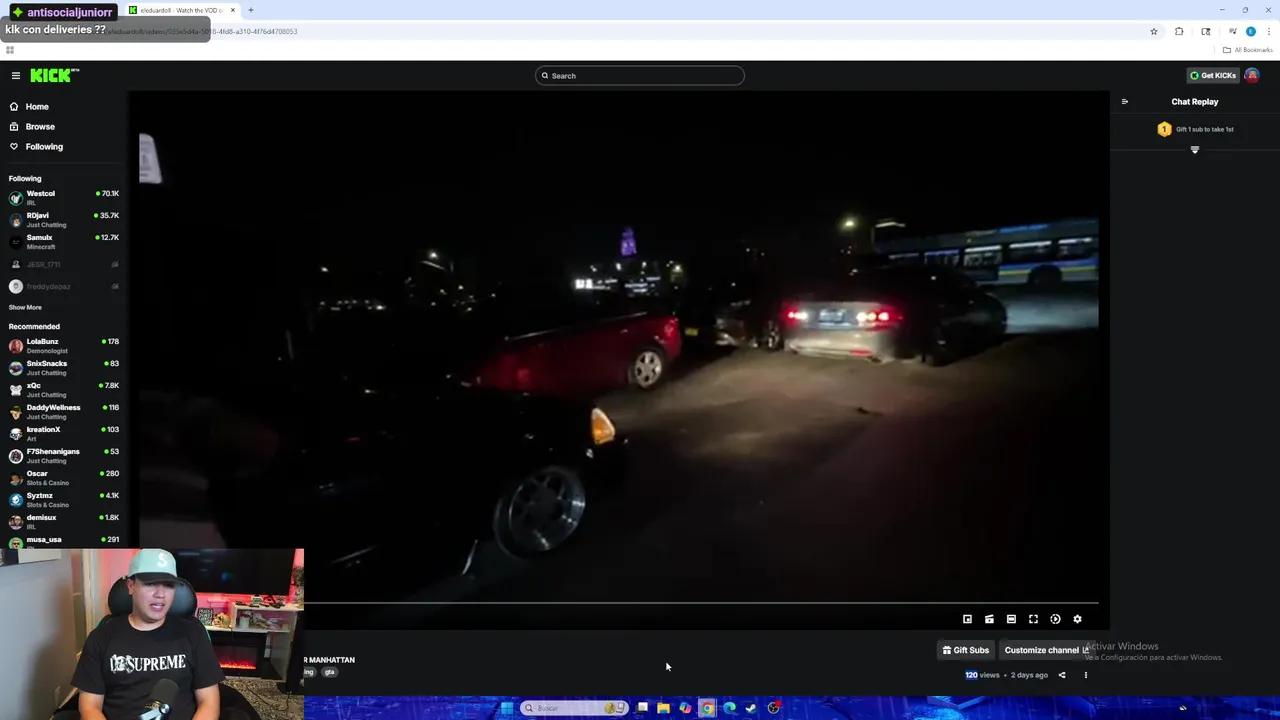
Task: Enter fullscreen video mode
Action: click(1033, 619)
